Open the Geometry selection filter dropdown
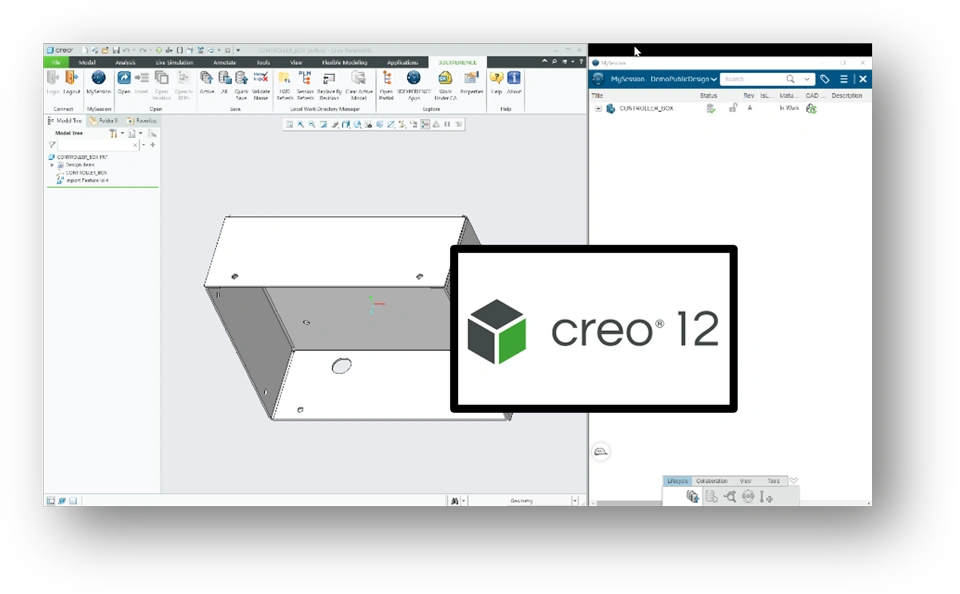 tap(574, 501)
